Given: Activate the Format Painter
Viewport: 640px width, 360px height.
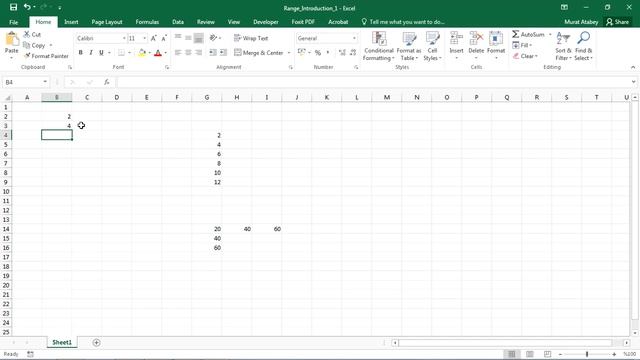Looking at the screenshot, I should [x=46, y=56].
